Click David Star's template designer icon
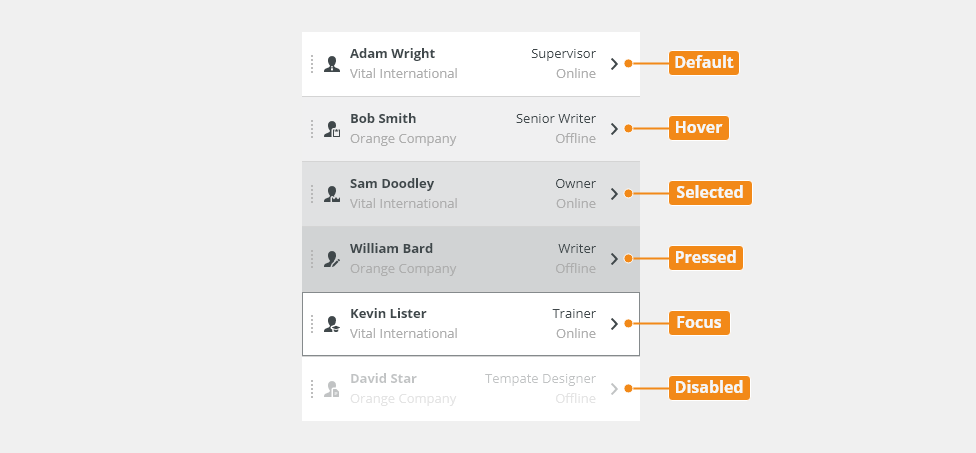The height and width of the screenshot is (453, 976). tap(332, 389)
